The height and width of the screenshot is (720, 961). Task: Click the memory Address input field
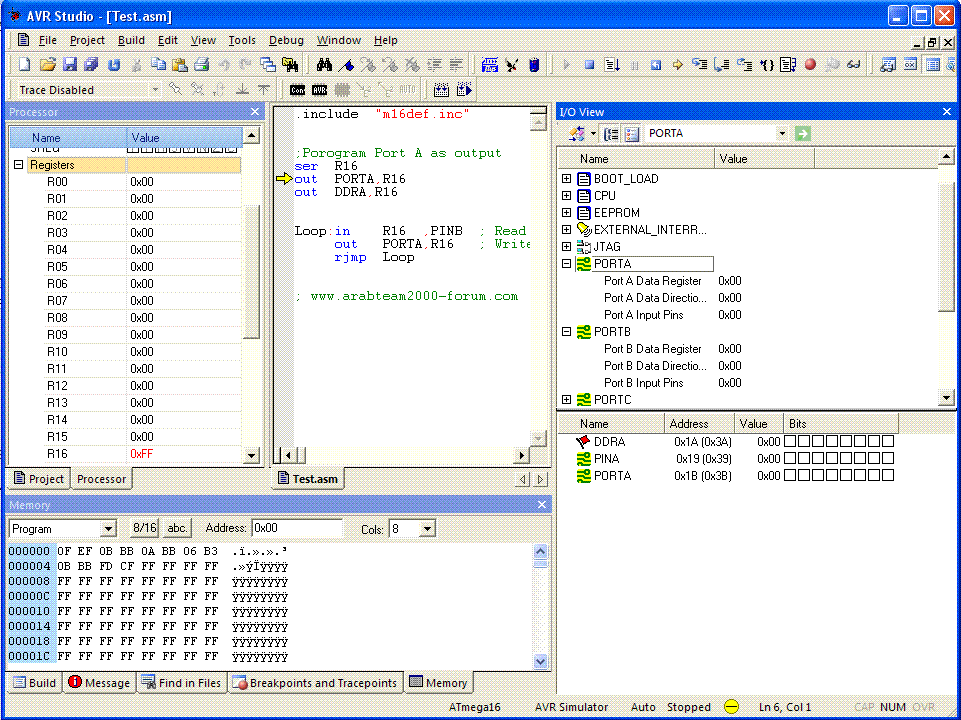pos(297,528)
